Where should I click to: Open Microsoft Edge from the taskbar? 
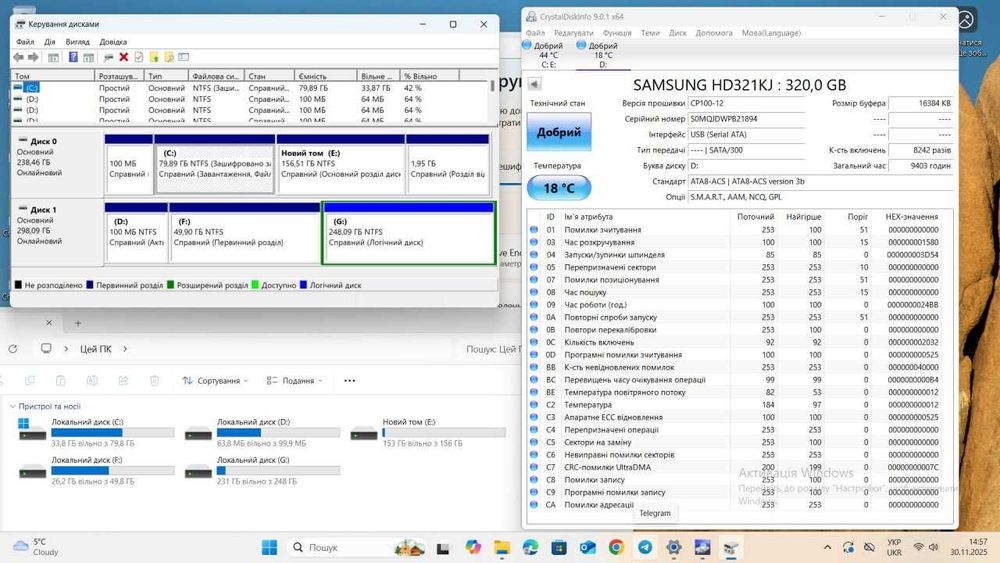click(530, 547)
